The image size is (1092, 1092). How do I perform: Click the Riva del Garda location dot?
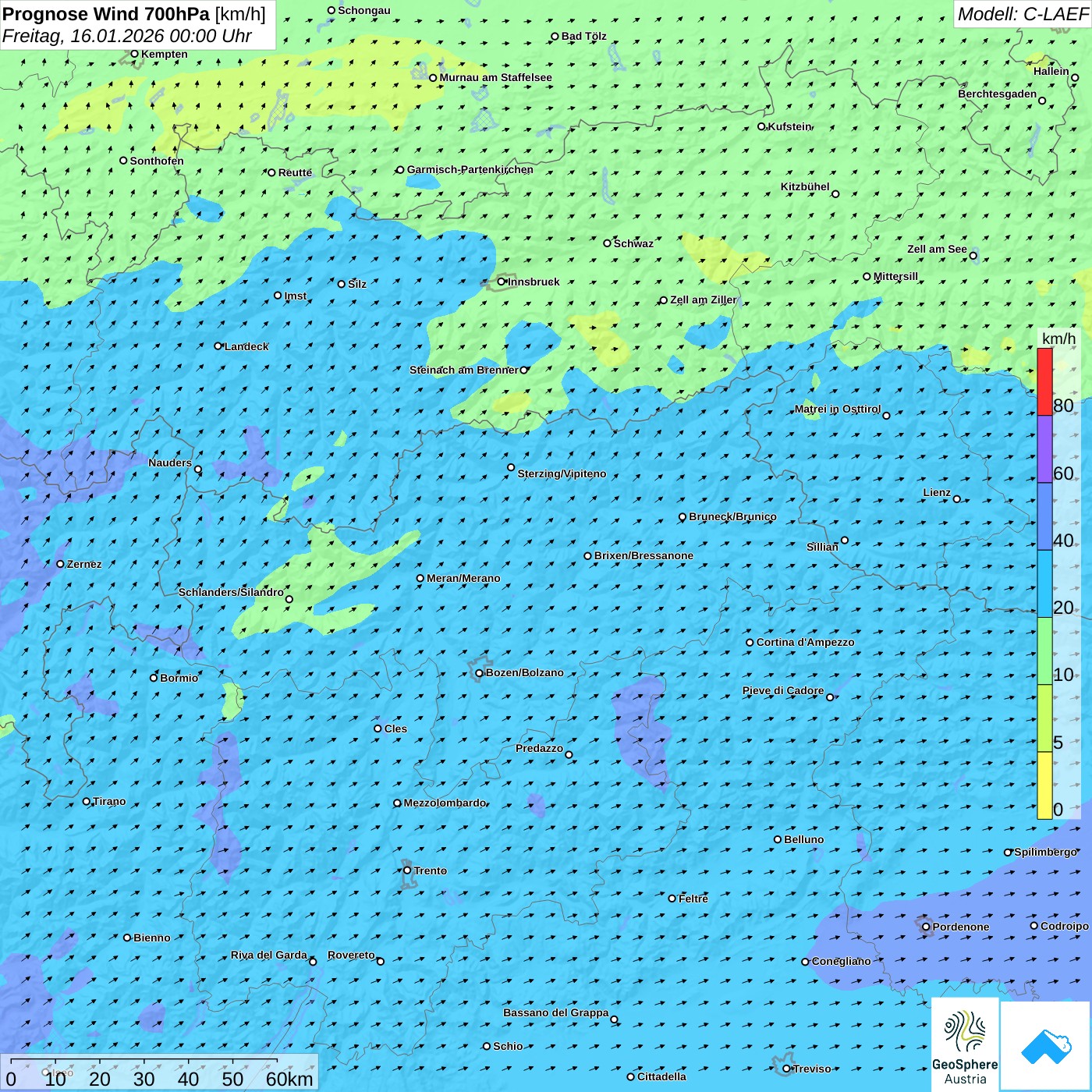[313, 962]
